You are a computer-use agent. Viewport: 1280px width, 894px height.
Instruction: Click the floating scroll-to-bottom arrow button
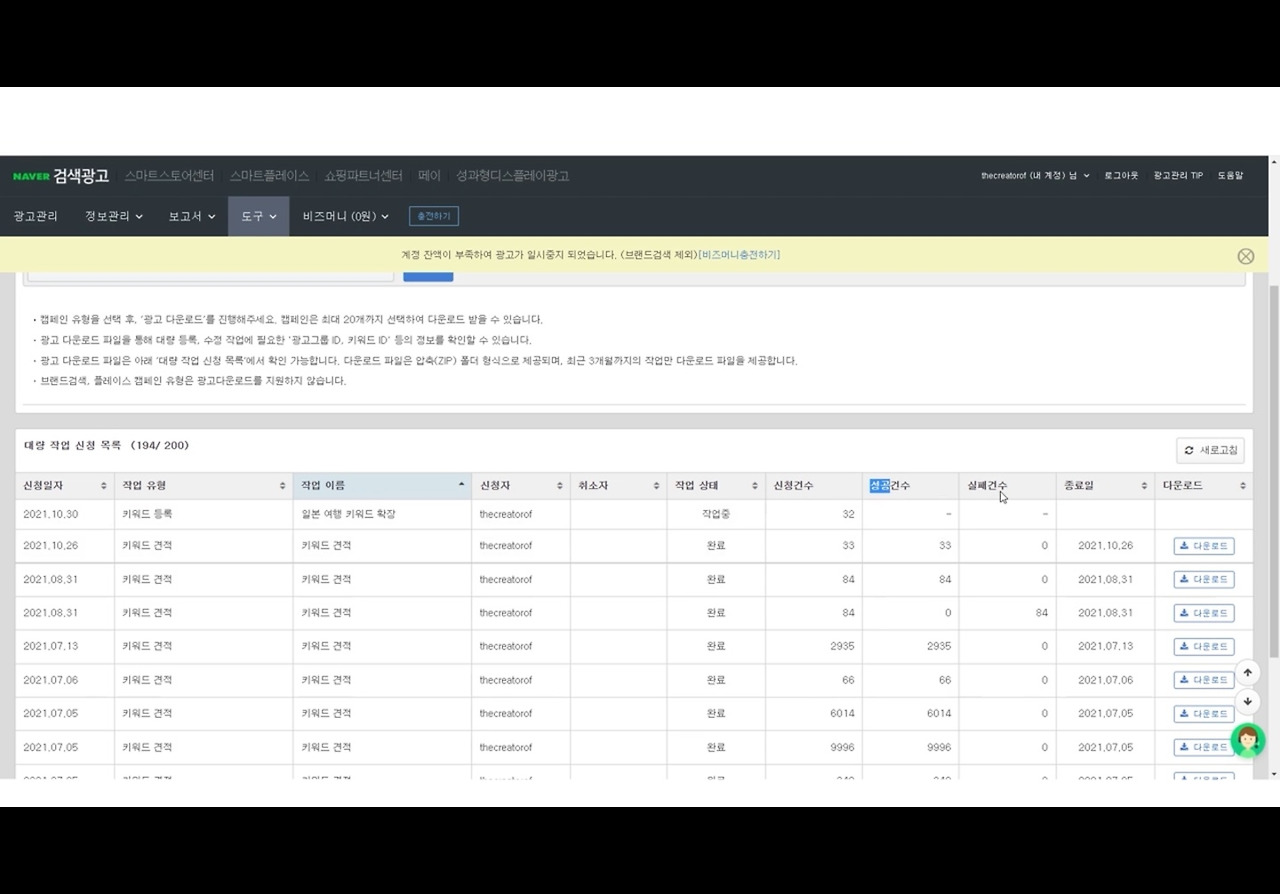[x=1247, y=702]
